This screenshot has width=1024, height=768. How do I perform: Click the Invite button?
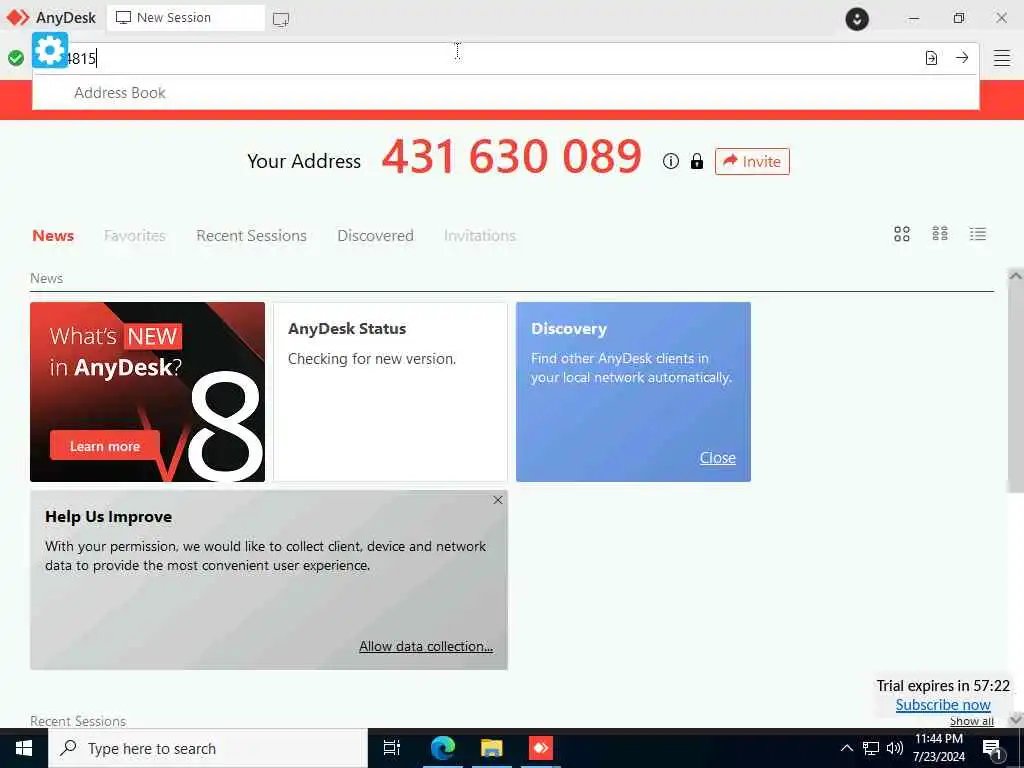752,161
